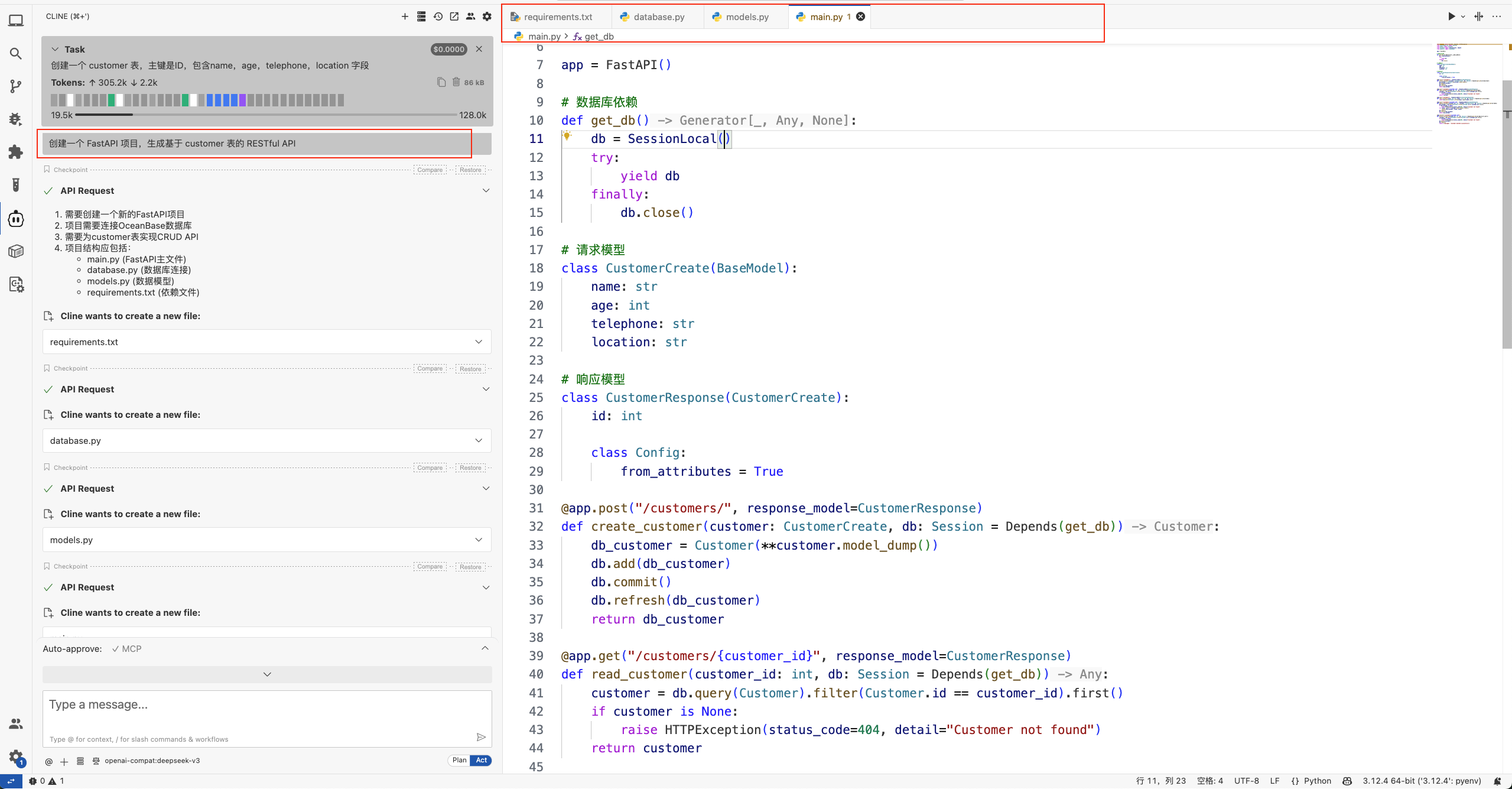This screenshot has height=789, width=1512.
Task: Switch Cline to Plan mode
Action: point(459,761)
